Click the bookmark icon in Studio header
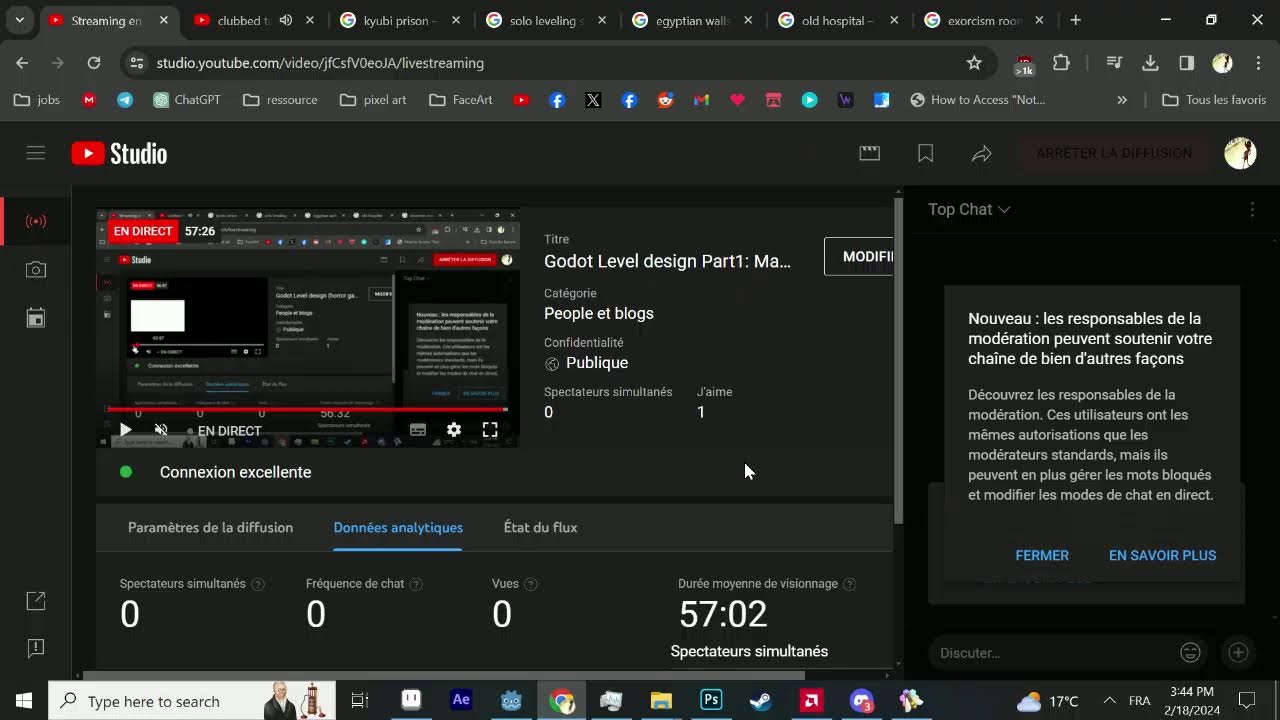This screenshot has width=1280, height=720. [x=926, y=153]
